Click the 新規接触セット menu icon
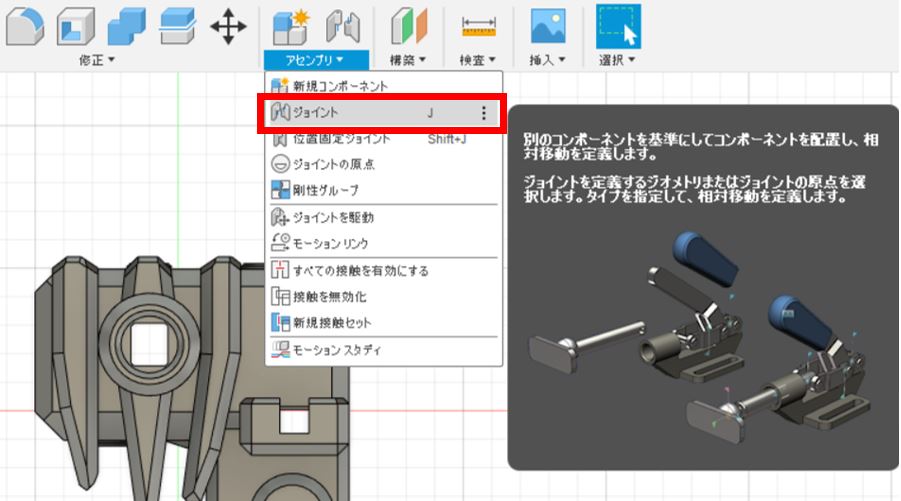Viewport: 901px width, 501px height. (x=280, y=322)
